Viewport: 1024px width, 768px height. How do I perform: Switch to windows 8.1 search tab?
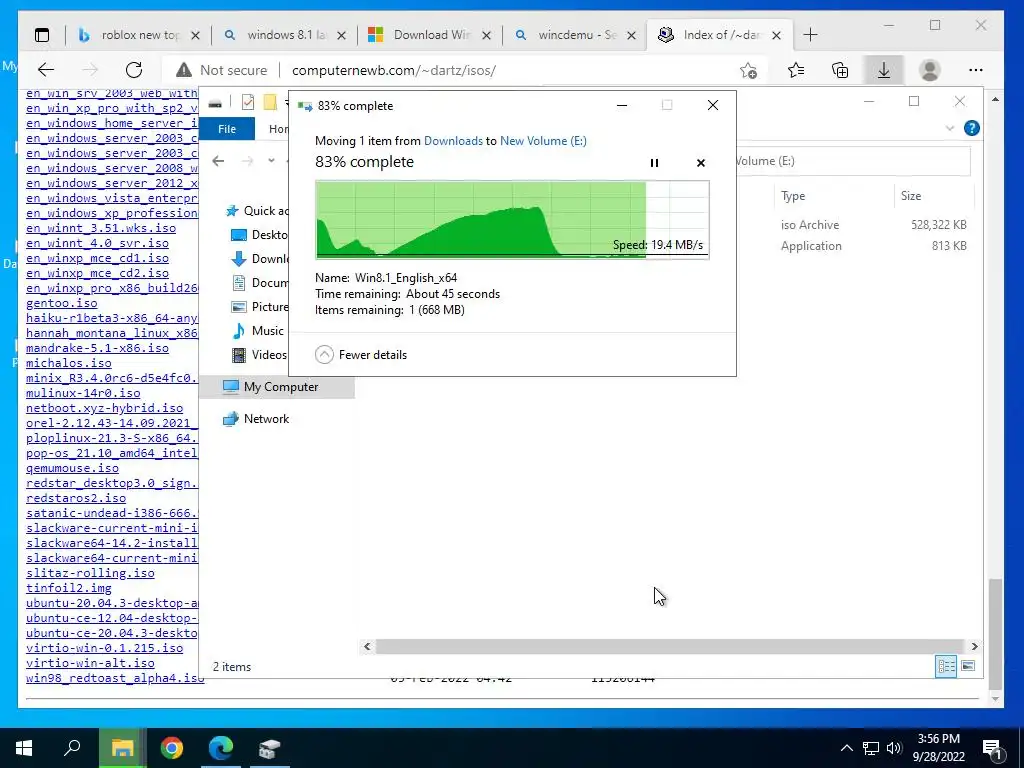pos(285,35)
